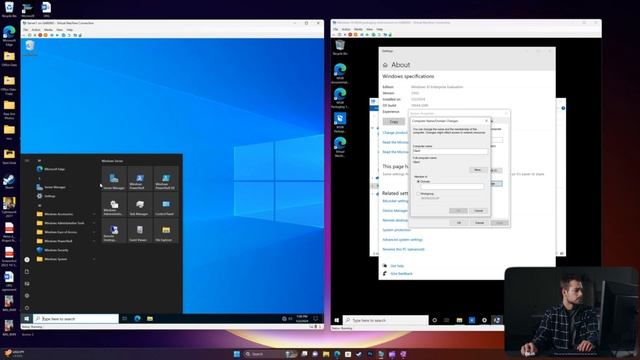Screen dimensions: 640x360
Task: Click Server1 VM taskbar search box
Action: (x=76, y=318)
